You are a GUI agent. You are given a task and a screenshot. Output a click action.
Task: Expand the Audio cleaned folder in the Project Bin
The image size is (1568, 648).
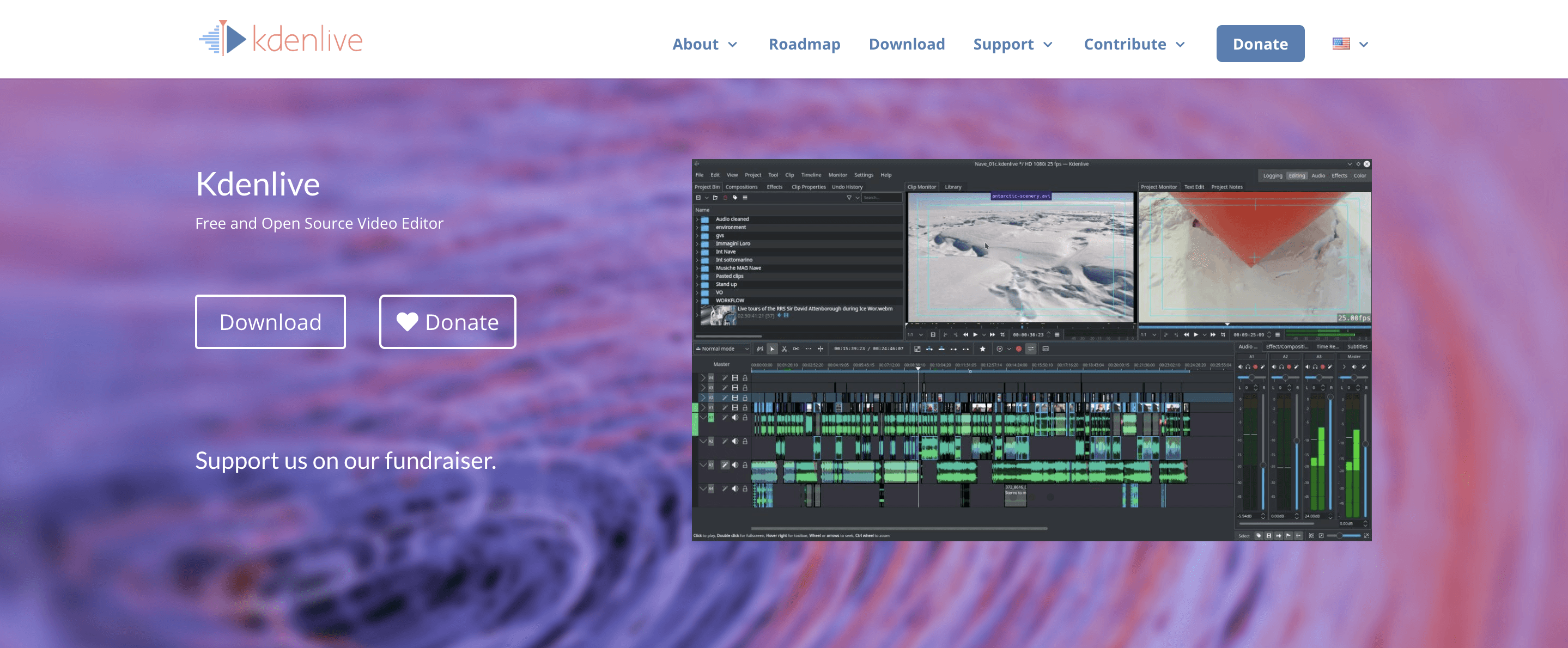[x=697, y=219]
